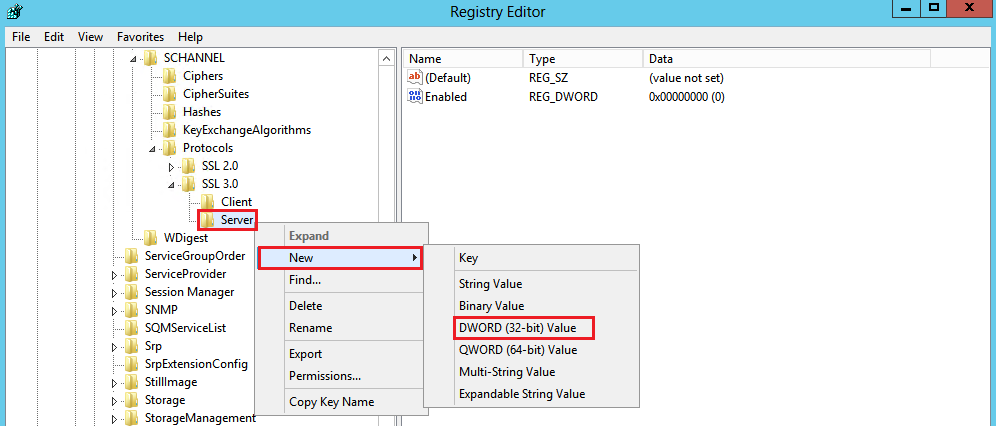
Task: Select the CipherSuites tree item
Action: point(216,94)
